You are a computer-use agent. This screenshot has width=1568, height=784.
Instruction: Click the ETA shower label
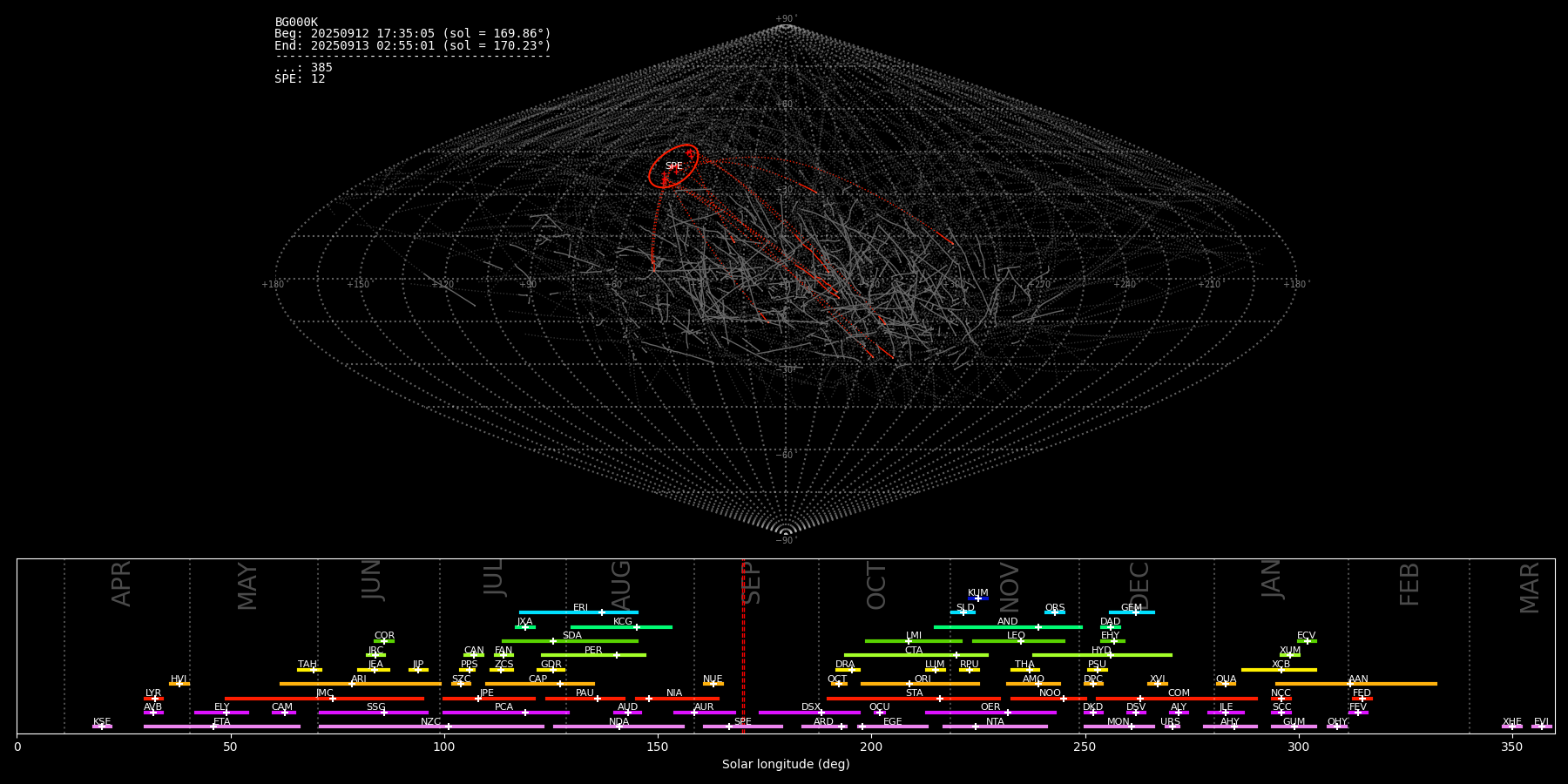(x=222, y=722)
